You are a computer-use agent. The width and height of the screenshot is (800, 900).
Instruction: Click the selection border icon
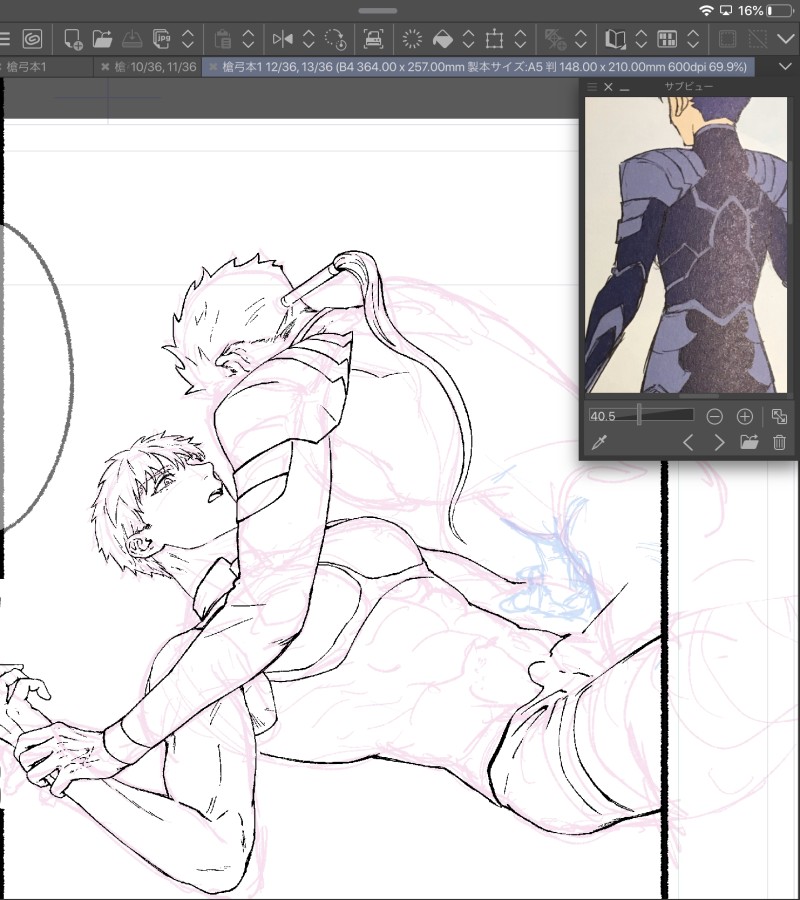727,39
